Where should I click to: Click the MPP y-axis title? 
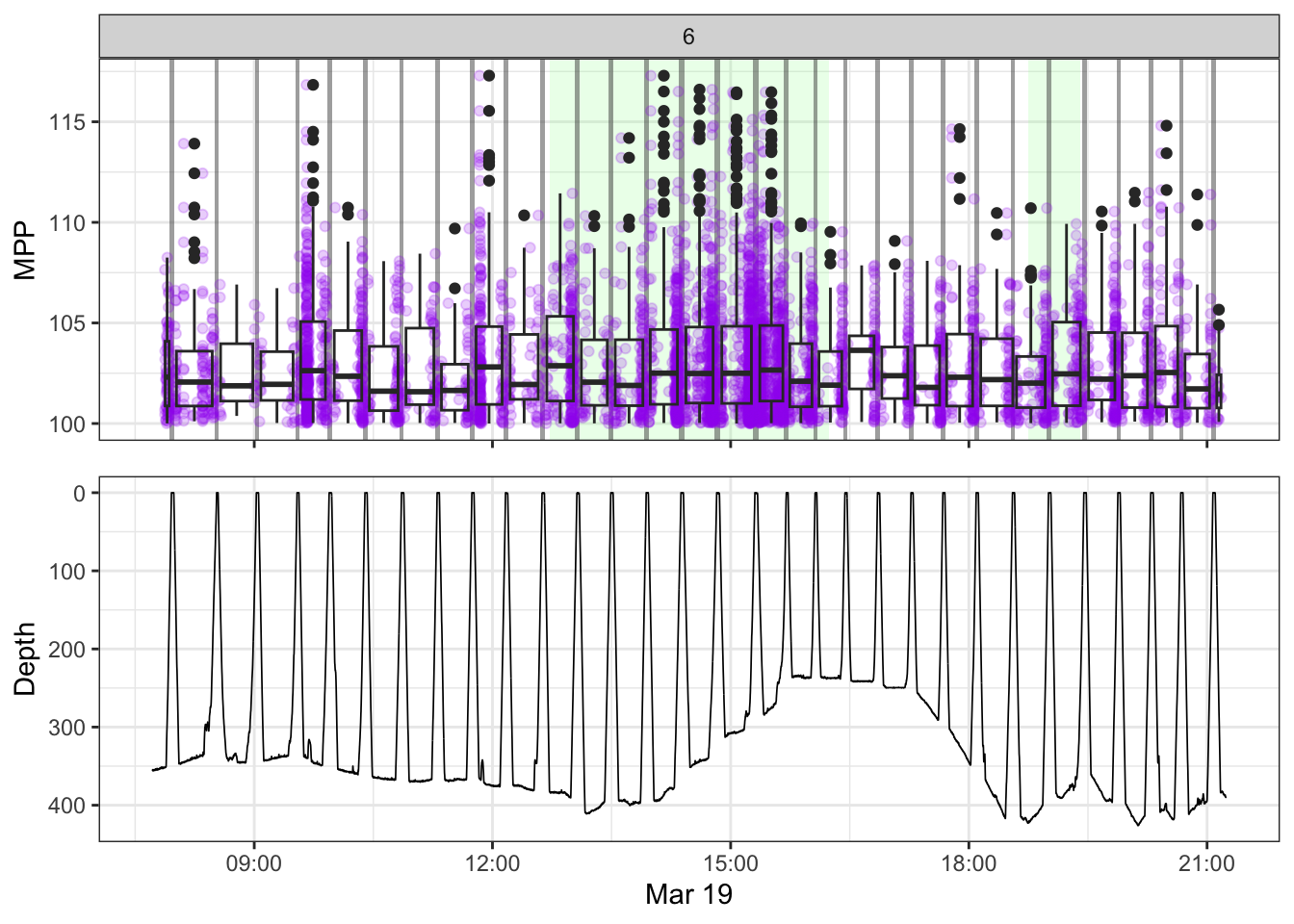(25, 250)
